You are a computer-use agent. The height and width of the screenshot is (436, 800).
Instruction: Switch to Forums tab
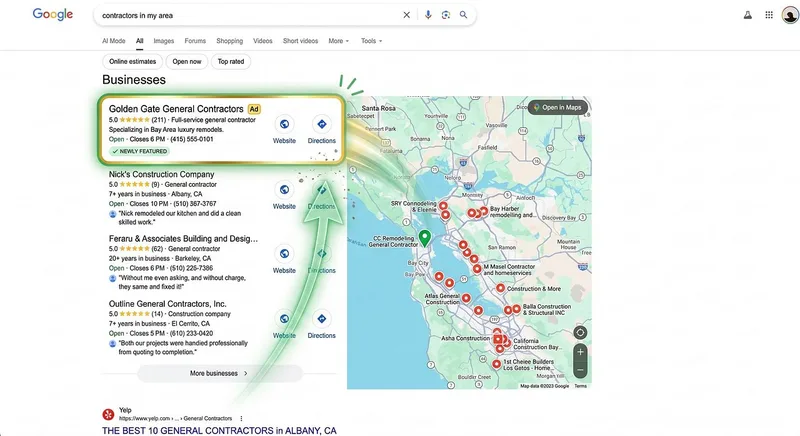pyautogui.click(x=195, y=41)
